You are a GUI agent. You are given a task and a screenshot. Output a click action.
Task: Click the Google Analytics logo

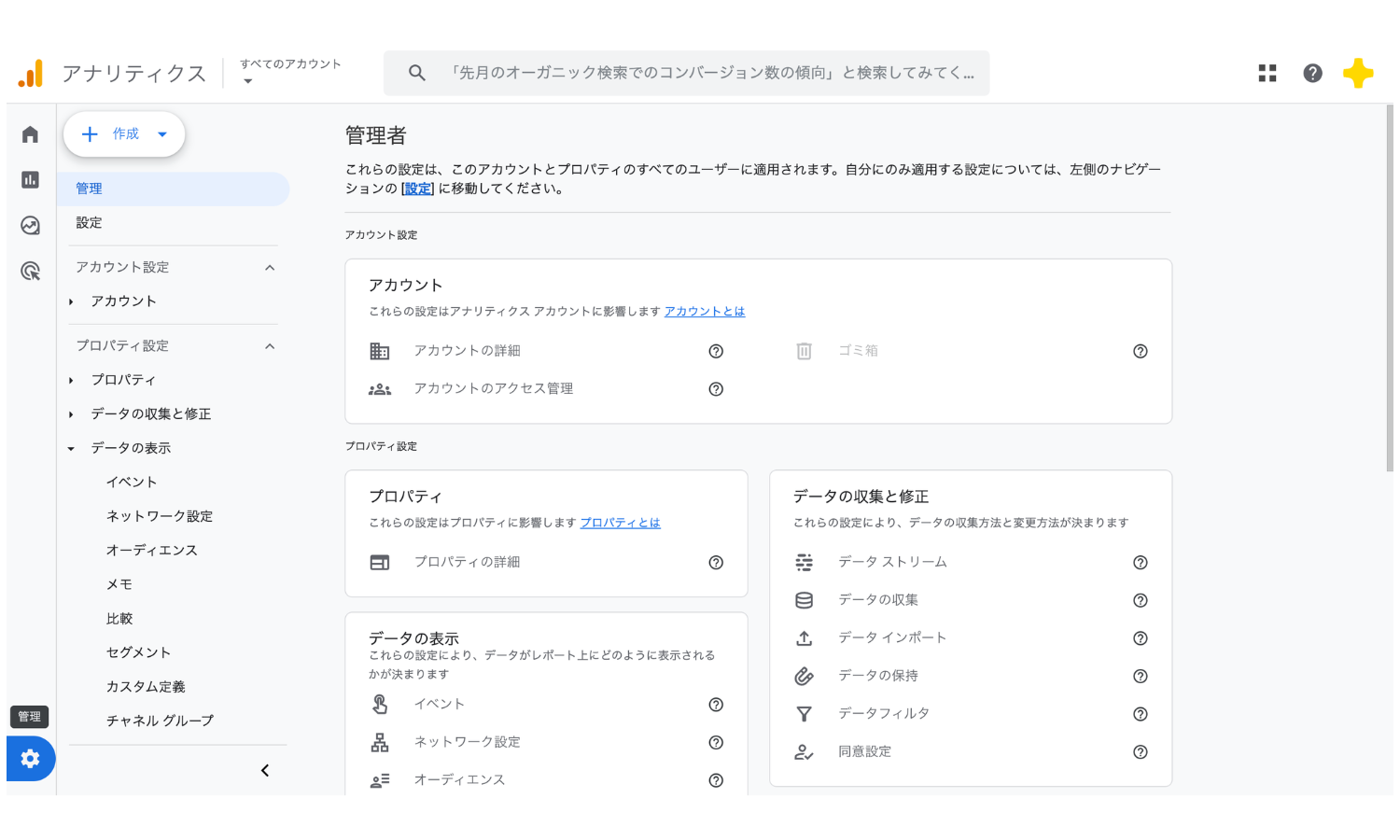[31, 73]
